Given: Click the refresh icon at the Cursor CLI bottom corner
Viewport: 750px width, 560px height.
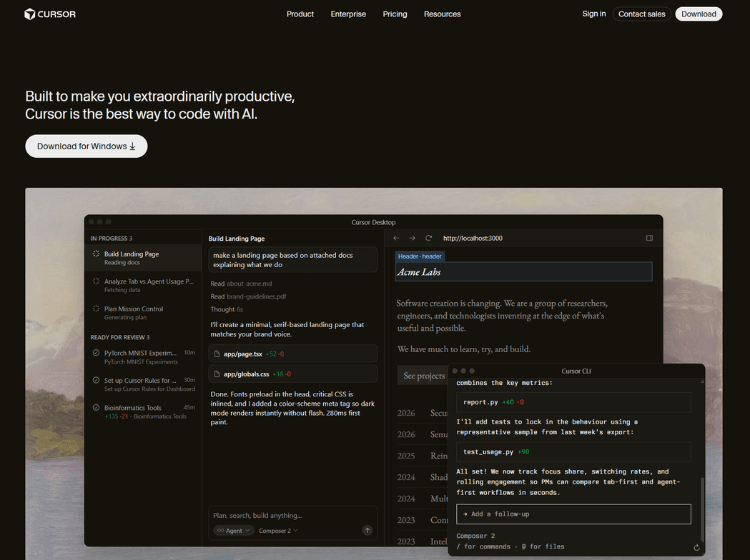Looking at the screenshot, I should point(696,548).
